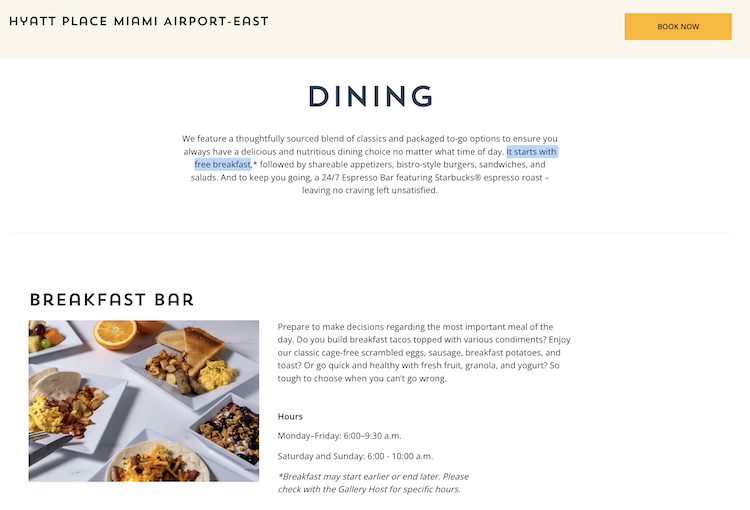Click the DINING page heading
The width and height of the screenshot is (750, 510).
(x=370, y=96)
